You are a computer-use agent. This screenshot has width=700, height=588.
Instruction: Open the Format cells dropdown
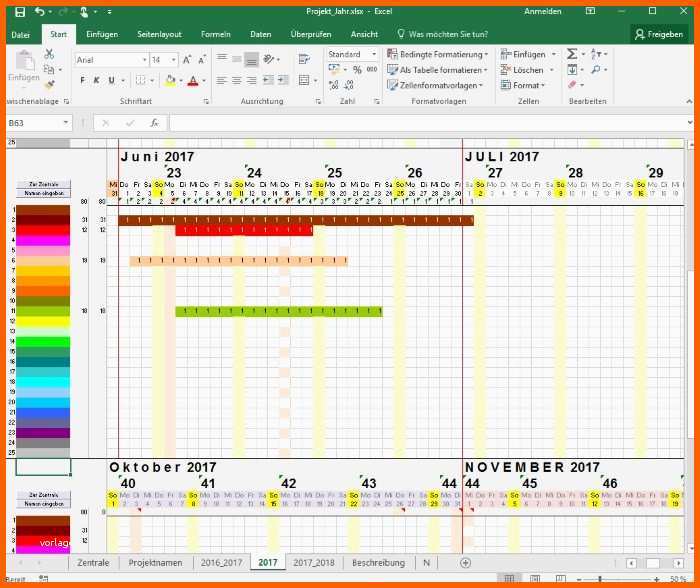[523, 85]
